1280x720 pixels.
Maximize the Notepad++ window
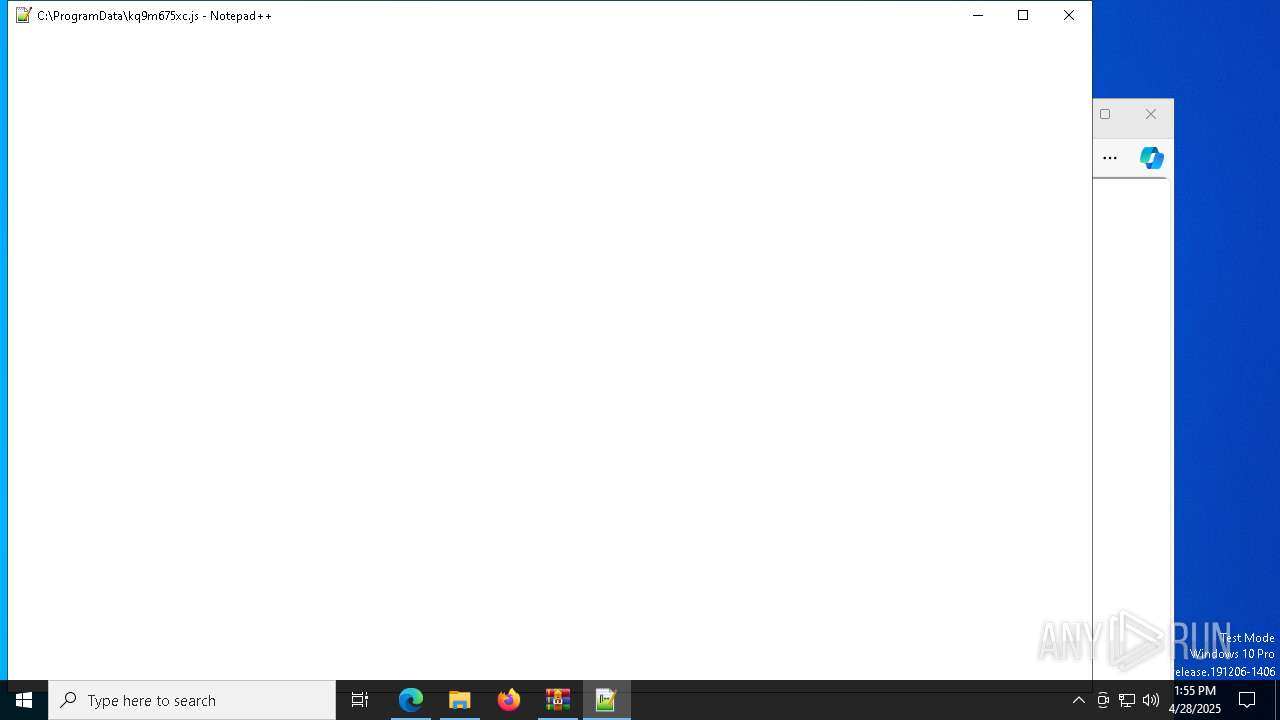coord(1023,15)
